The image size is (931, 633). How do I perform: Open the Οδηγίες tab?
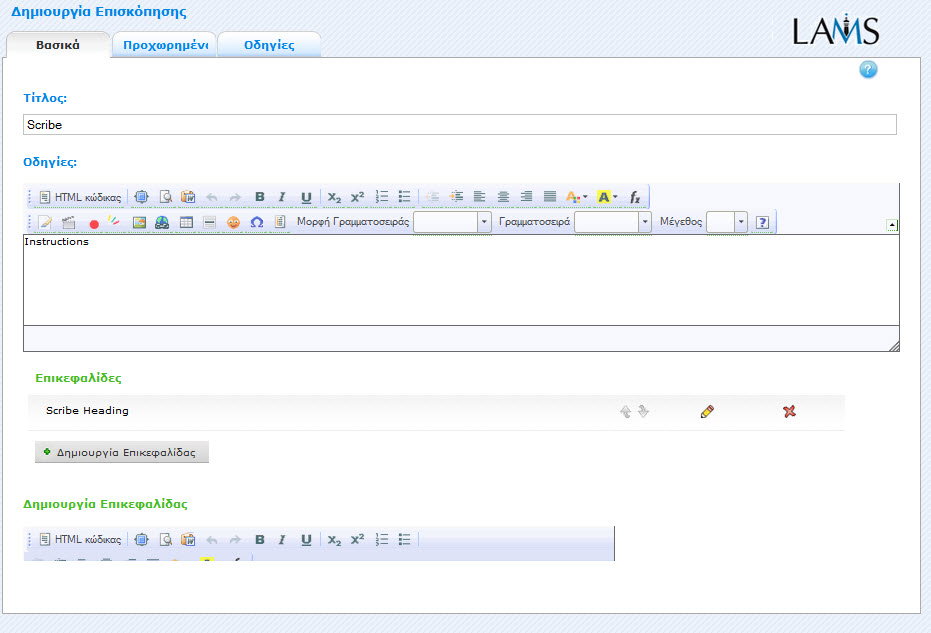[x=269, y=45]
